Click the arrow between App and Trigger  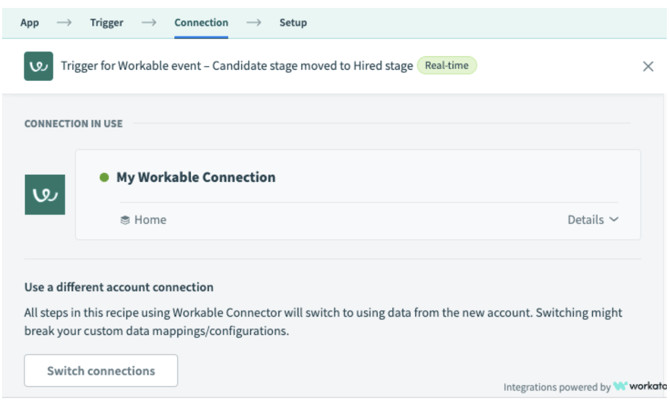point(64,22)
